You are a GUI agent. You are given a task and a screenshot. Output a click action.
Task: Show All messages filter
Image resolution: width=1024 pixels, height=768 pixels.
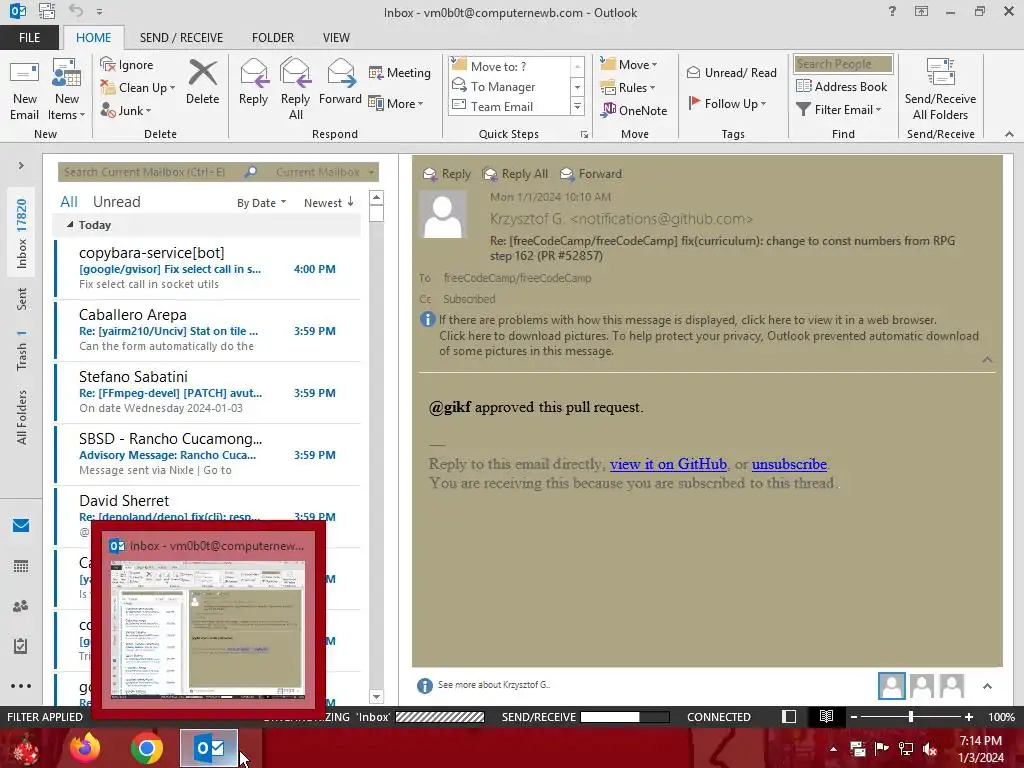[69, 202]
